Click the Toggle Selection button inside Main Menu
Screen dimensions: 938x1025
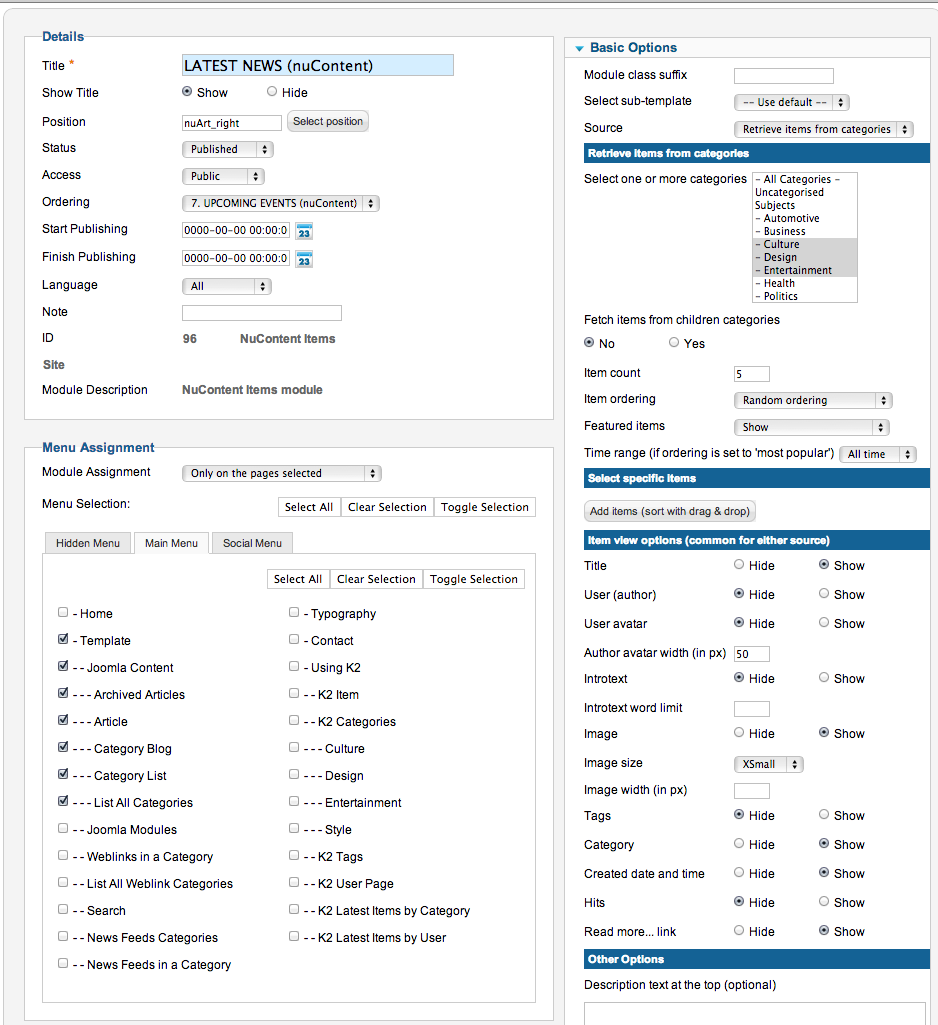pyautogui.click(x=474, y=579)
